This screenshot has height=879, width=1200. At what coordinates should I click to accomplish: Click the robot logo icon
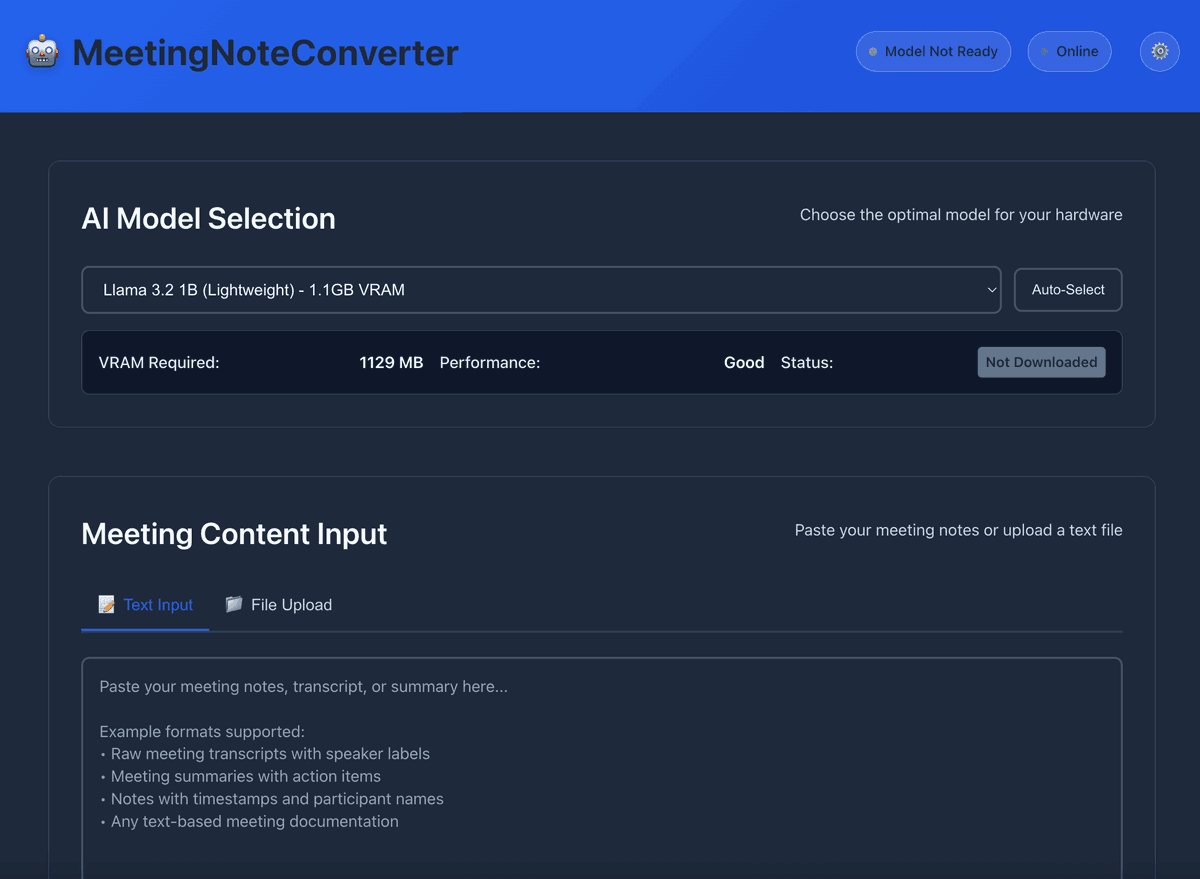(x=42, y=52)
